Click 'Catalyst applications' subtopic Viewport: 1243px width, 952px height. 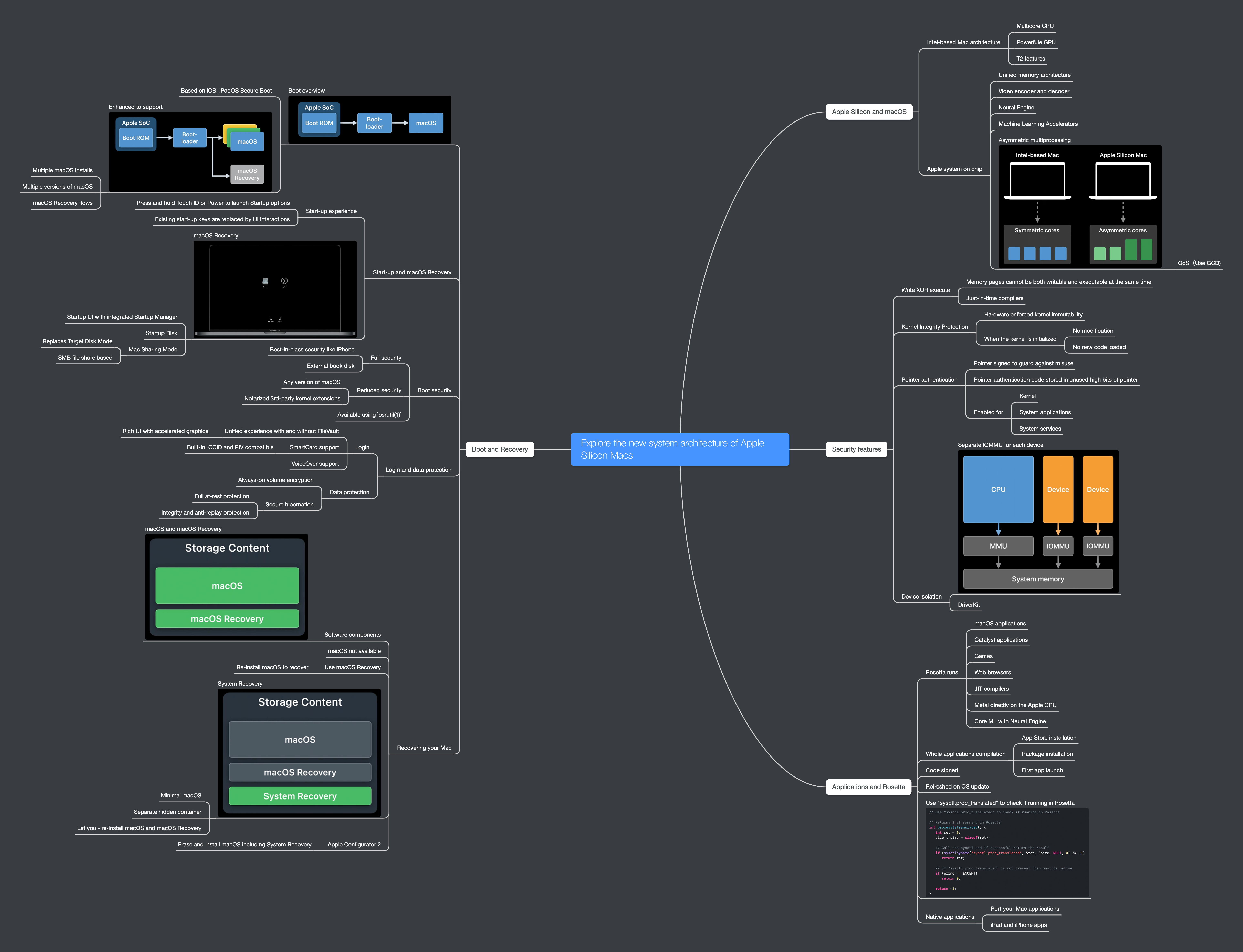(1001, 640)
